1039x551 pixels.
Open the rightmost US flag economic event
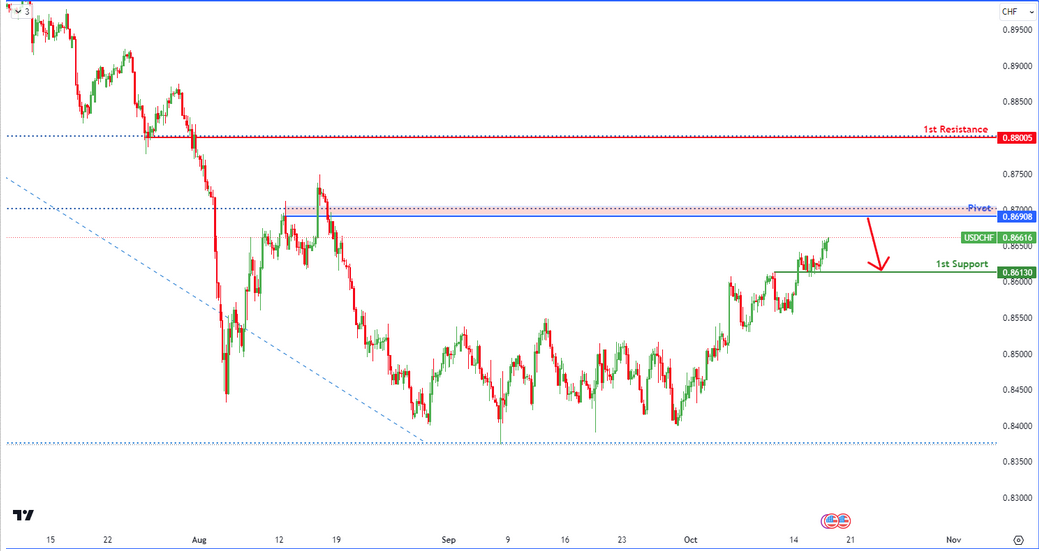click(x=844, y=521)
